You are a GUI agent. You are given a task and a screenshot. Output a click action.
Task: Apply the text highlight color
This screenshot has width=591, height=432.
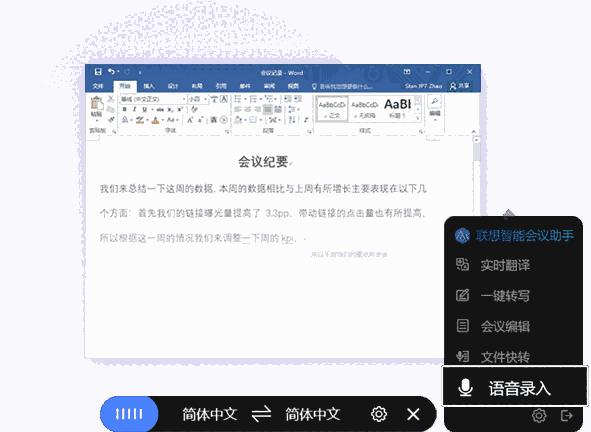tap(140, 120)
